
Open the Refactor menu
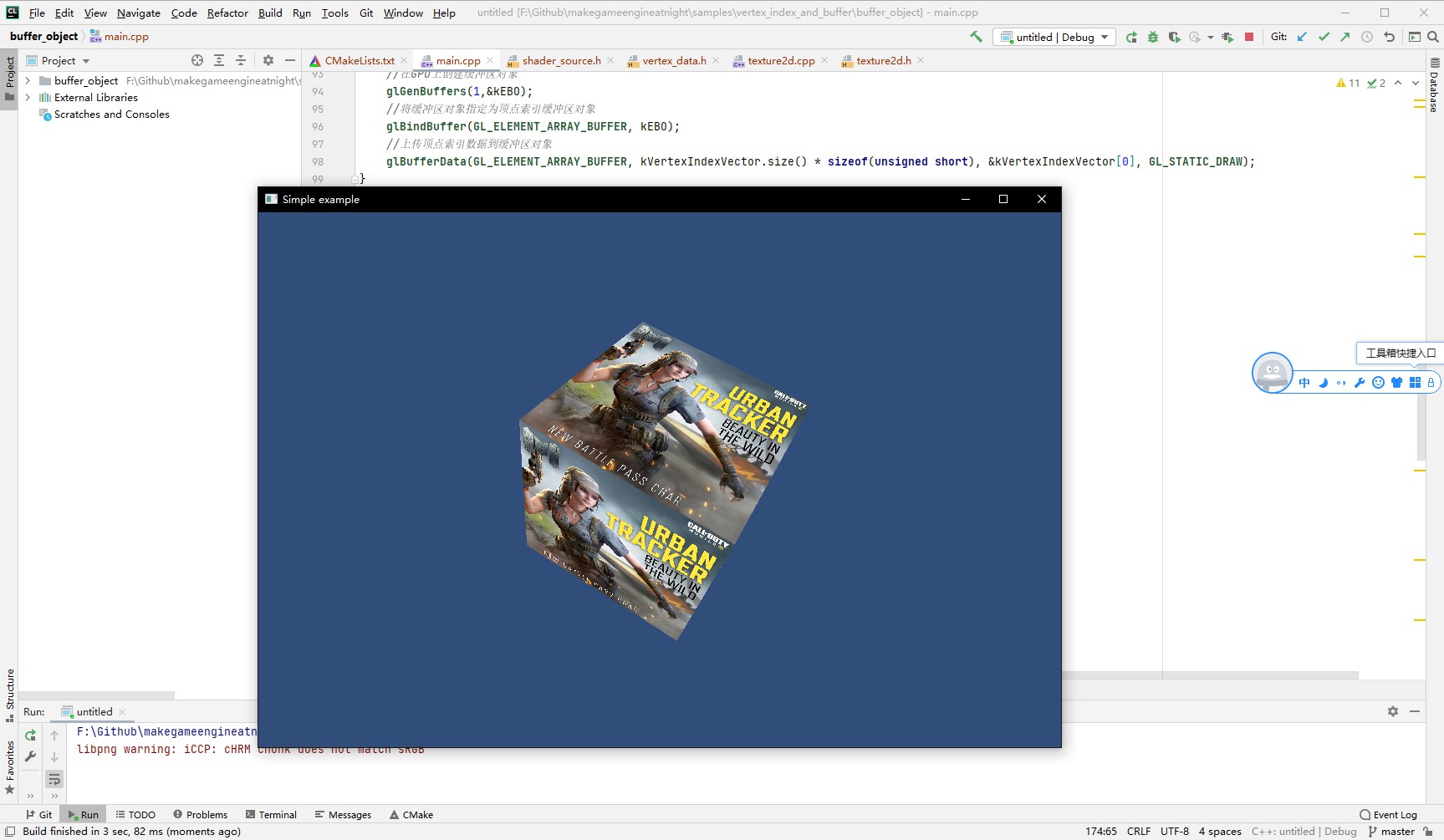pyautogui.click(x=227, y=13)
